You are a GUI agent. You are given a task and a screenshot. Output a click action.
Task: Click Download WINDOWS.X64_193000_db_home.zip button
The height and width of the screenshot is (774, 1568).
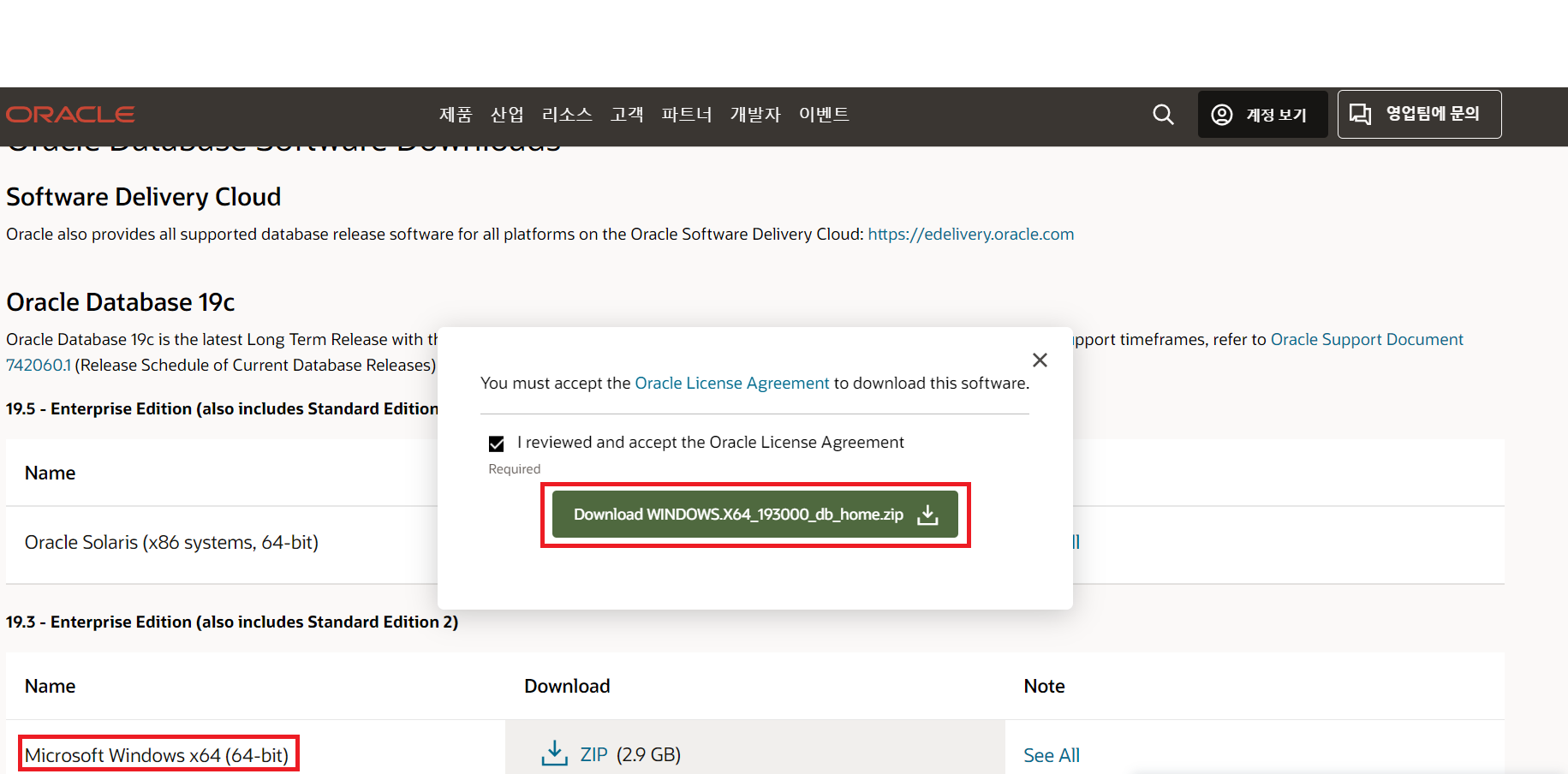tap(755, 515)
